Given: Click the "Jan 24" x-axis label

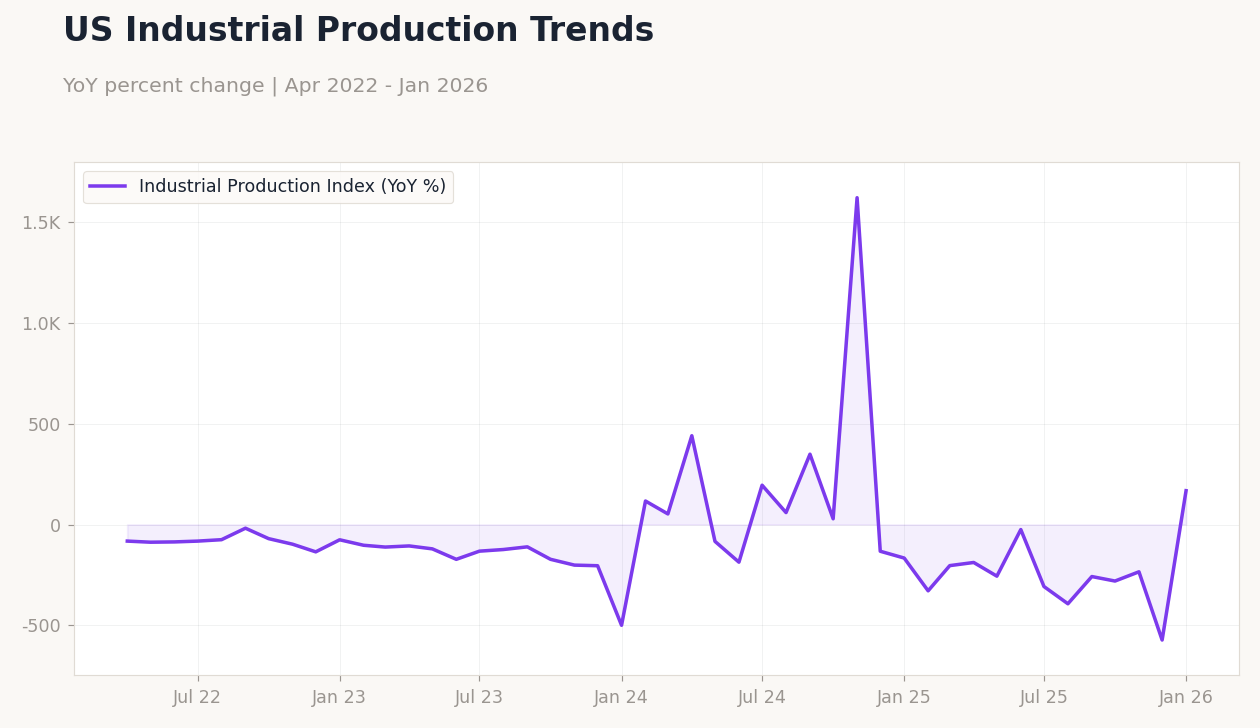Looking at the screenshot, I should 622,698.
